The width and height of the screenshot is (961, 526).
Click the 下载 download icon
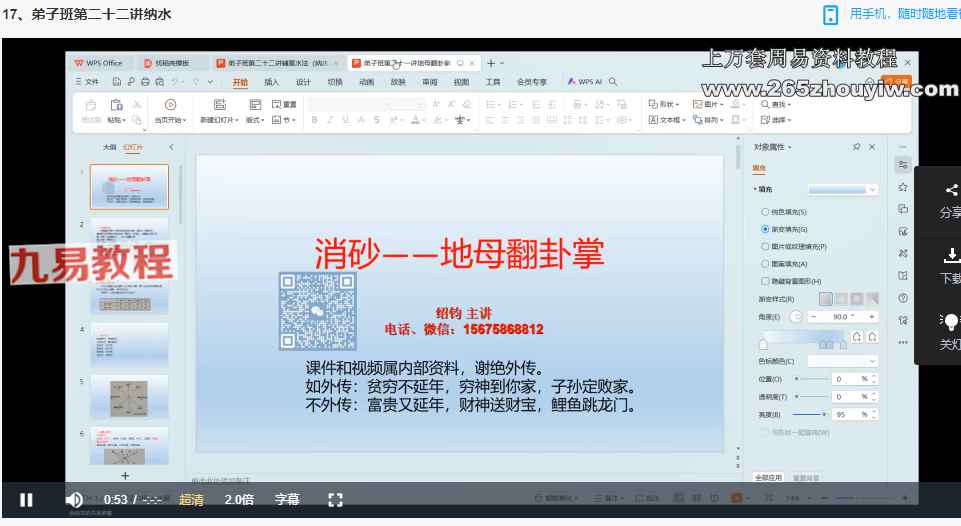(951, 255)
